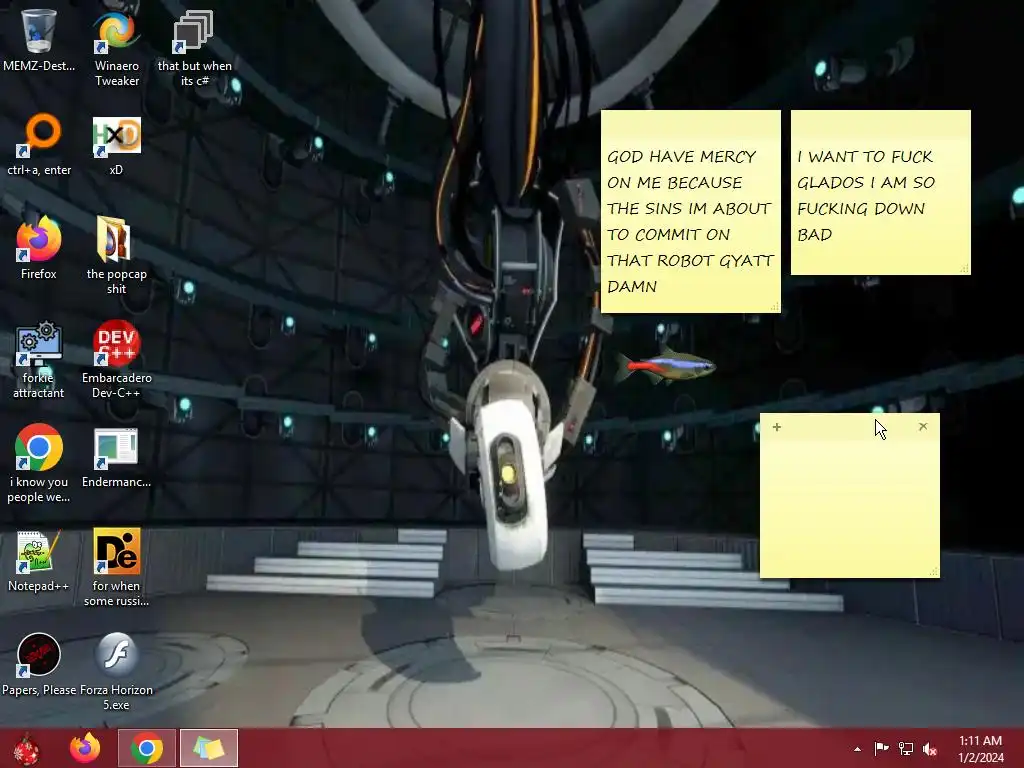Add a new note with plus button
This screenshot has width=1024, height=768.
tap(776, 427)
